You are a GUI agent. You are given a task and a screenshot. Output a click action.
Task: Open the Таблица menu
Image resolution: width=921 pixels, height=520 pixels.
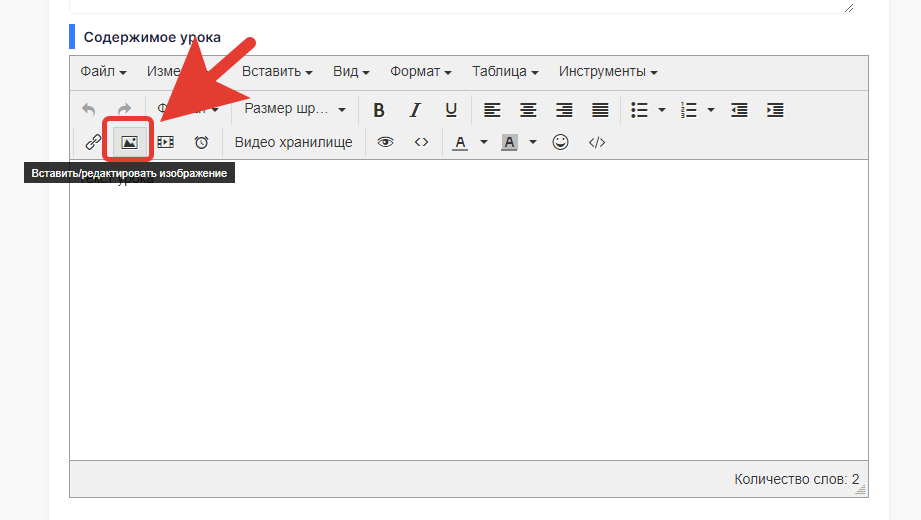pyautogui.click(x=505, y=72)
